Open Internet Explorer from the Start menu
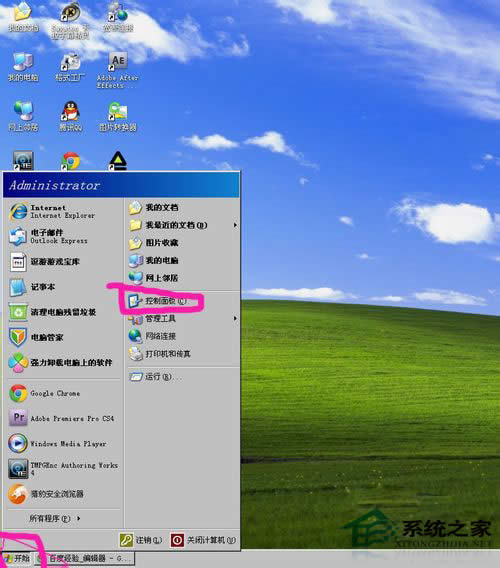This screenshot has height=568, width=500. click(x=63, y=212)
